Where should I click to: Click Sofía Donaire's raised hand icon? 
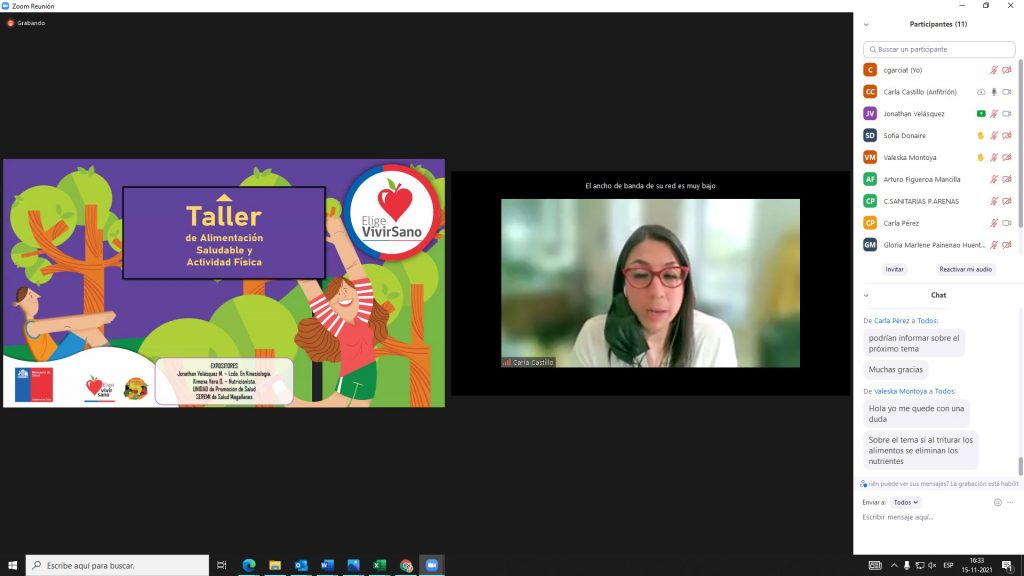click(x=980, y=136)
